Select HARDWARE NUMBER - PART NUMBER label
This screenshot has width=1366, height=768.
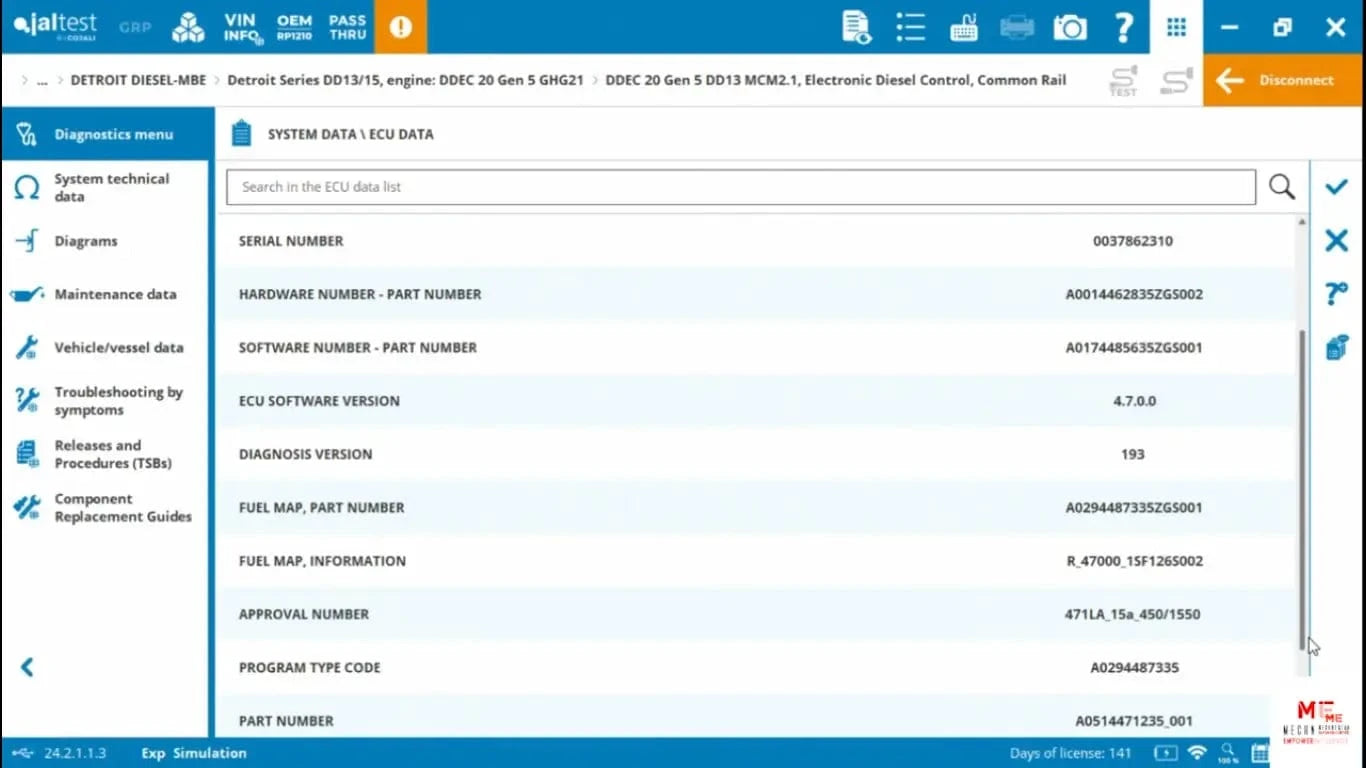360,294
